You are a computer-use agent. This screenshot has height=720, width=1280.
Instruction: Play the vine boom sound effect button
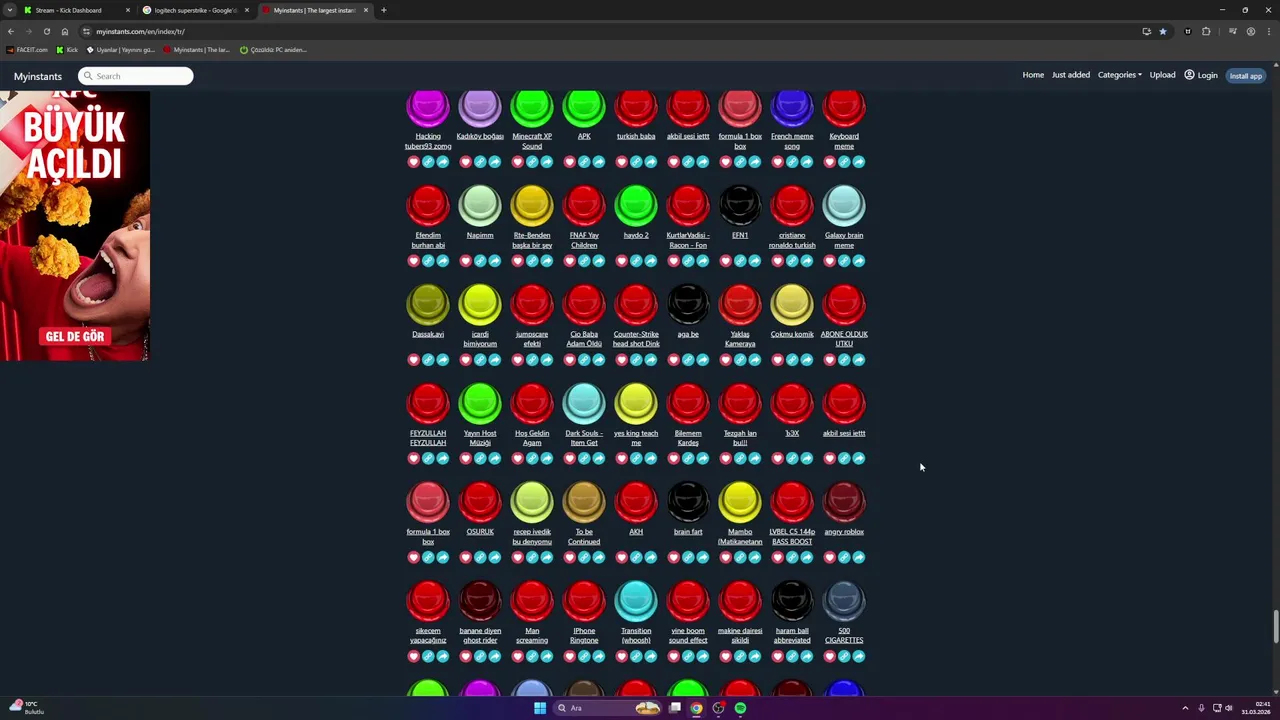click(688, 601)
